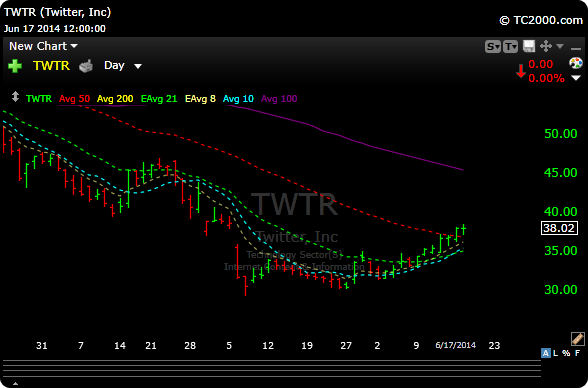This screenshot has height=388, width=588.
Task: Click the minimize dash in chart header
Action: click(576, 48)
